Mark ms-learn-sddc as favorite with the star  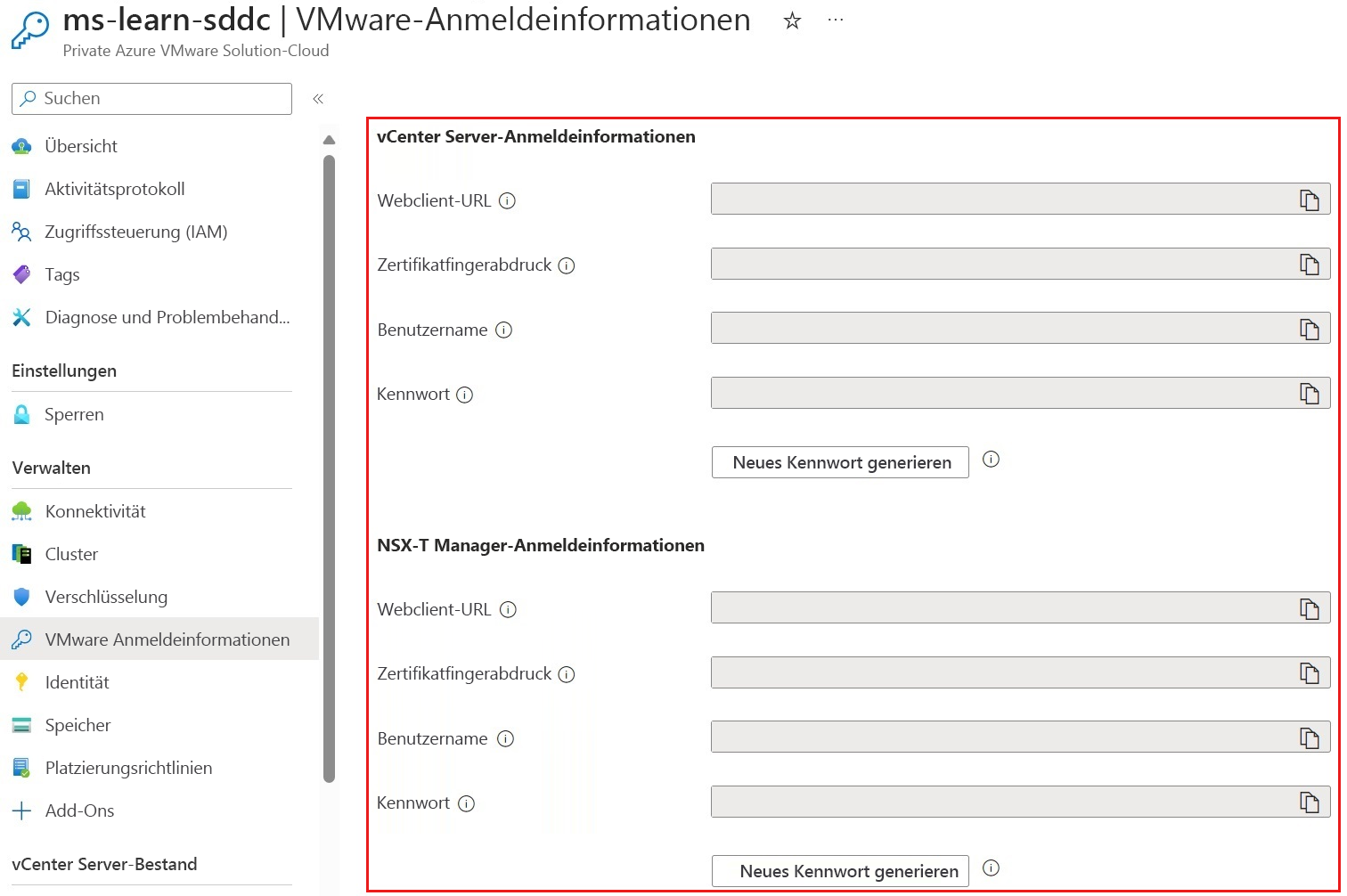[x=791, y=20]
